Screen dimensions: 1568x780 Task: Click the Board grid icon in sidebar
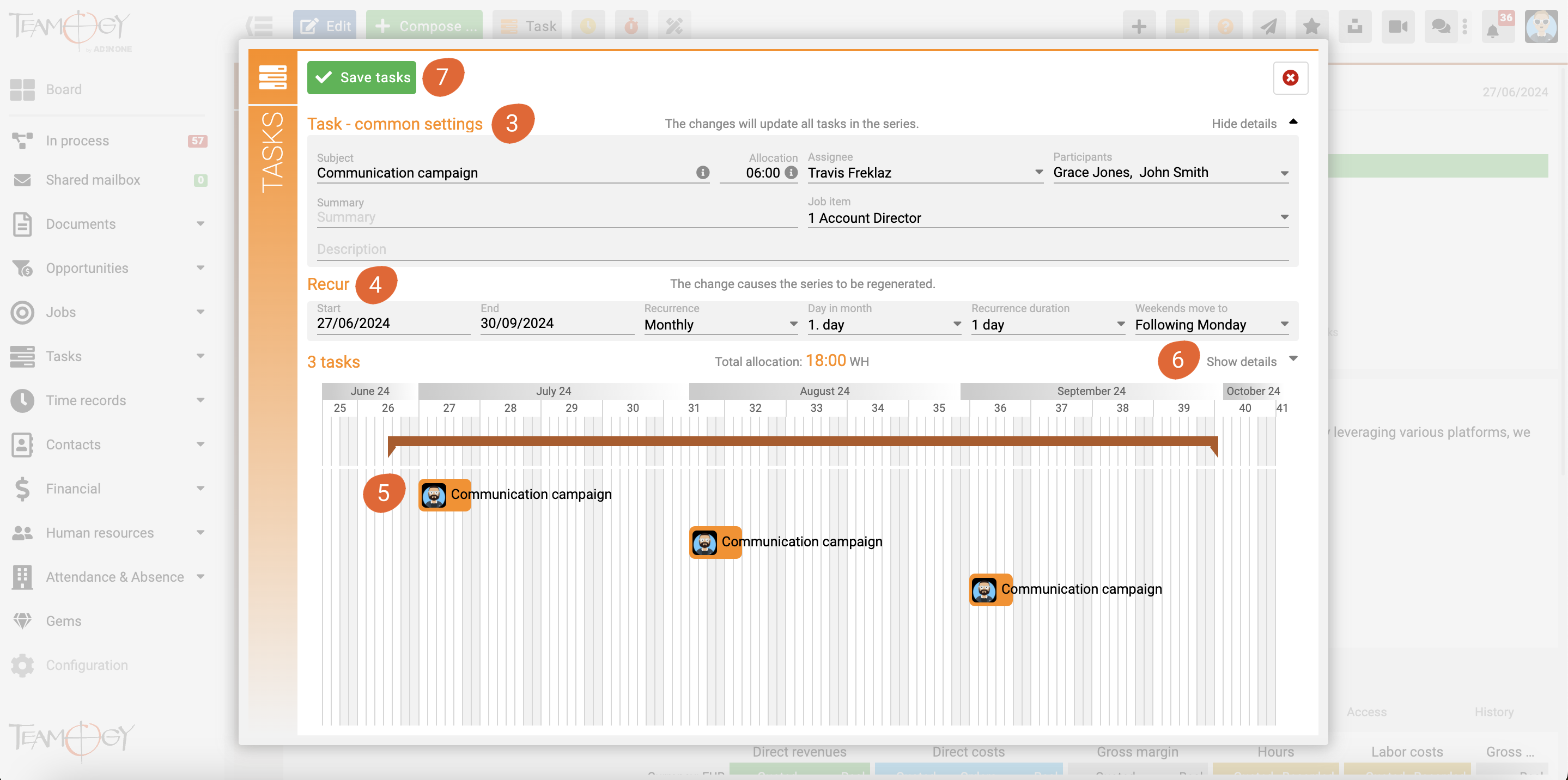[x=22, y=89]
